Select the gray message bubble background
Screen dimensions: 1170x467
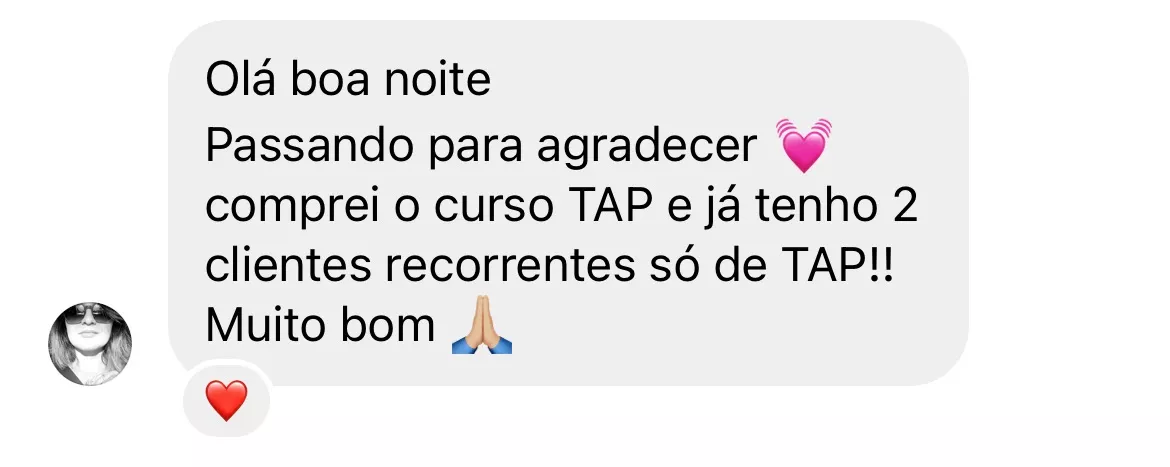pos(569,203)
